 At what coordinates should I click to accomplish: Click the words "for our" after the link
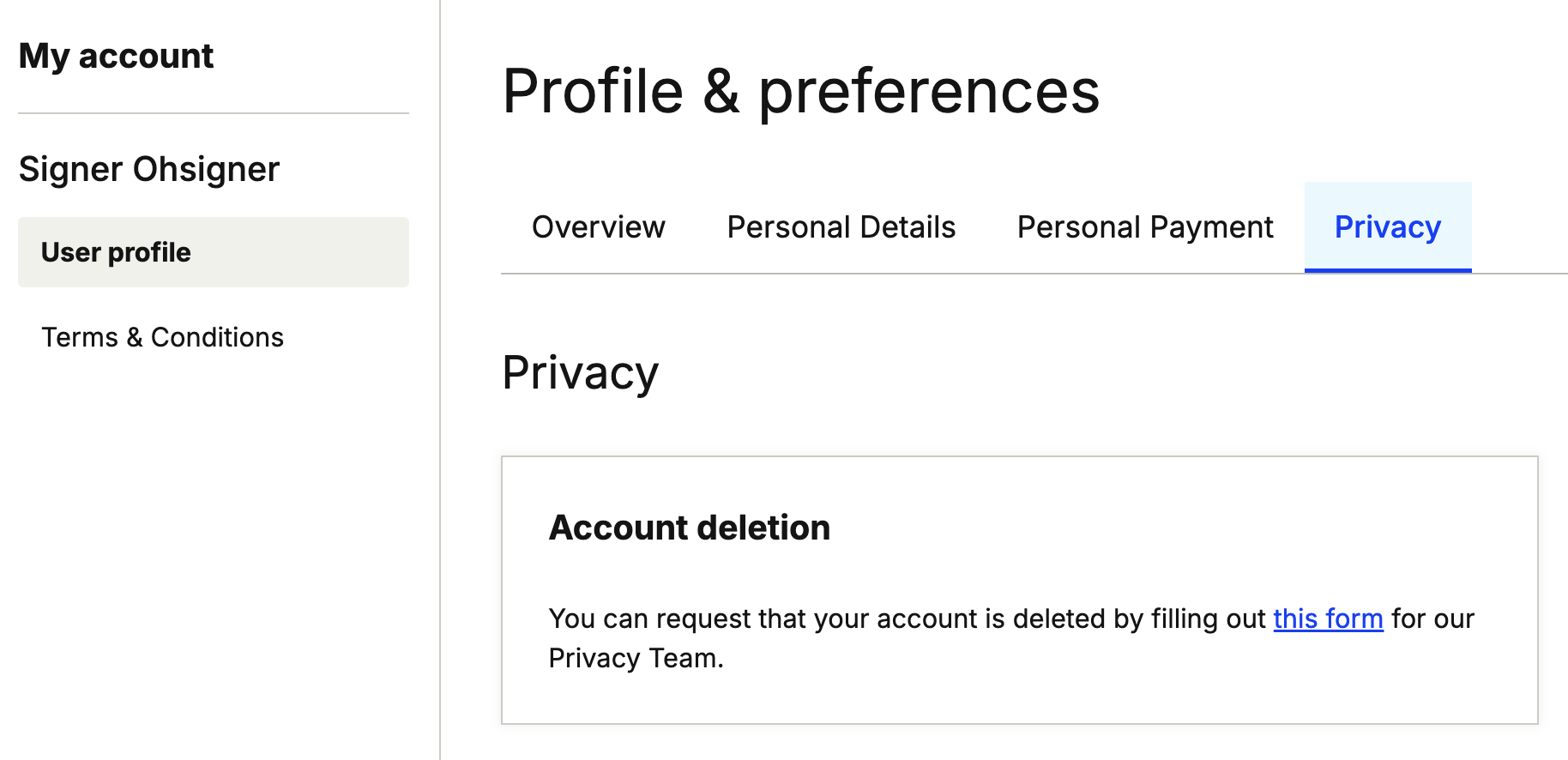[x=1432, y=618]
